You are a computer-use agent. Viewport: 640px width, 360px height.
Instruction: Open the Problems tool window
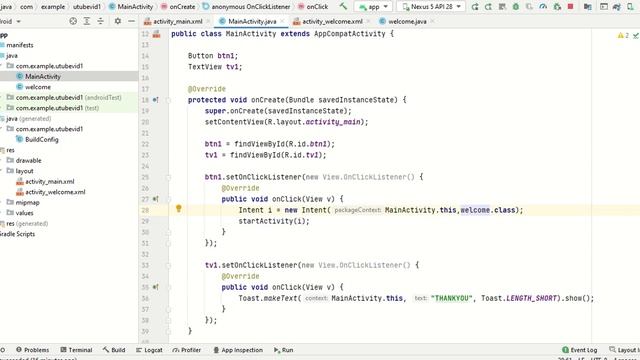click(x=32, y=350)
